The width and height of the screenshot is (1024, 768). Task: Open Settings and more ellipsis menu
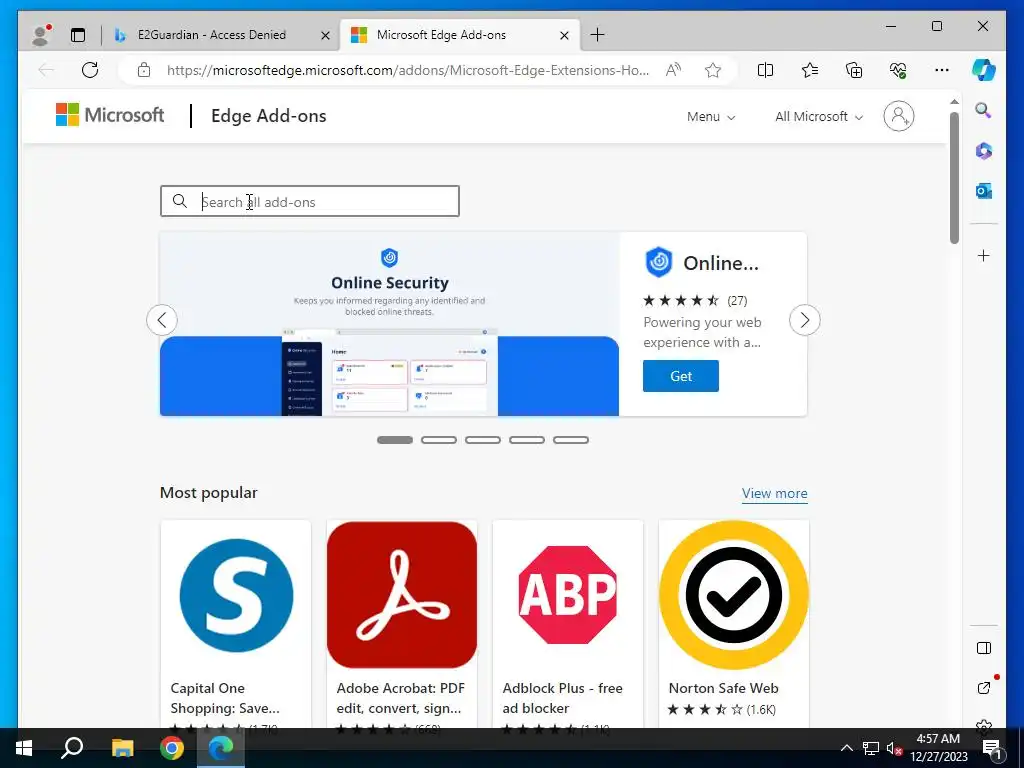pyautogui.click(x=942, y=70)
